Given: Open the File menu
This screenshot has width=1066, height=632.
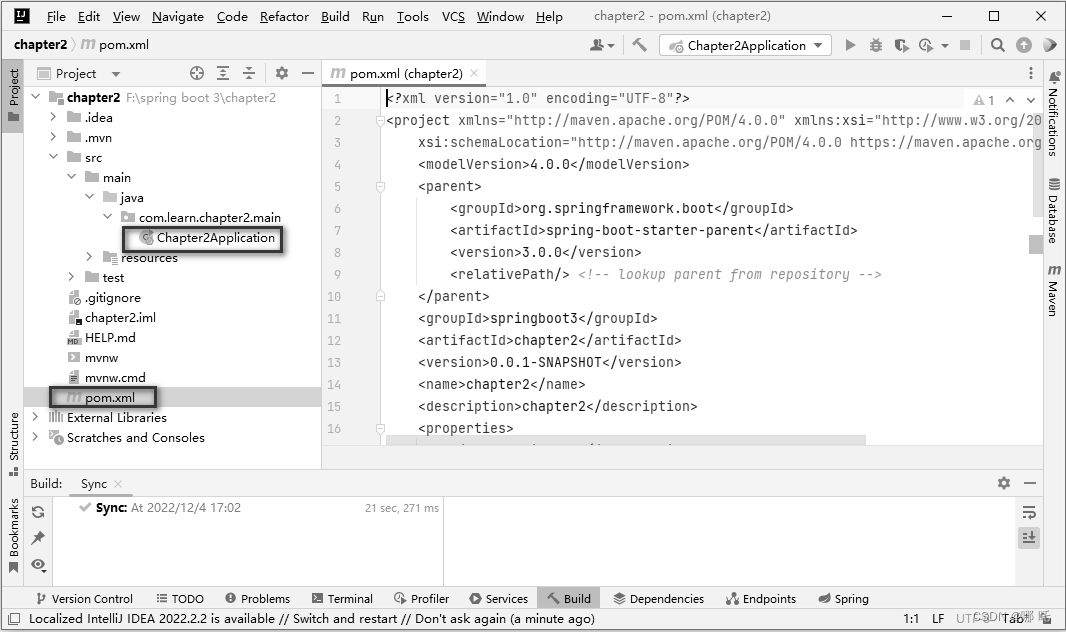Looking at the screenshot, I should point(56,16).
